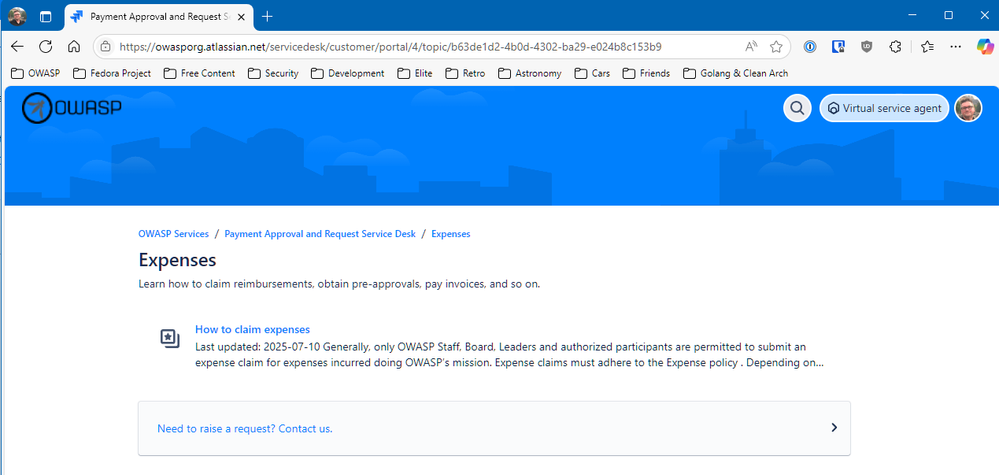Open the OWASP bookmarks folder
999x475 pixels.
click(x=36, y=73)
